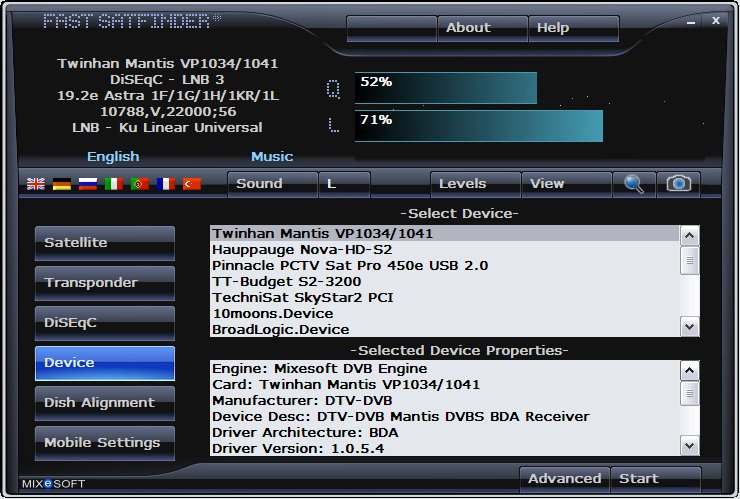Open the Satellite section
The width and height of the screenshot is (740, 499).
pos(105,243)
